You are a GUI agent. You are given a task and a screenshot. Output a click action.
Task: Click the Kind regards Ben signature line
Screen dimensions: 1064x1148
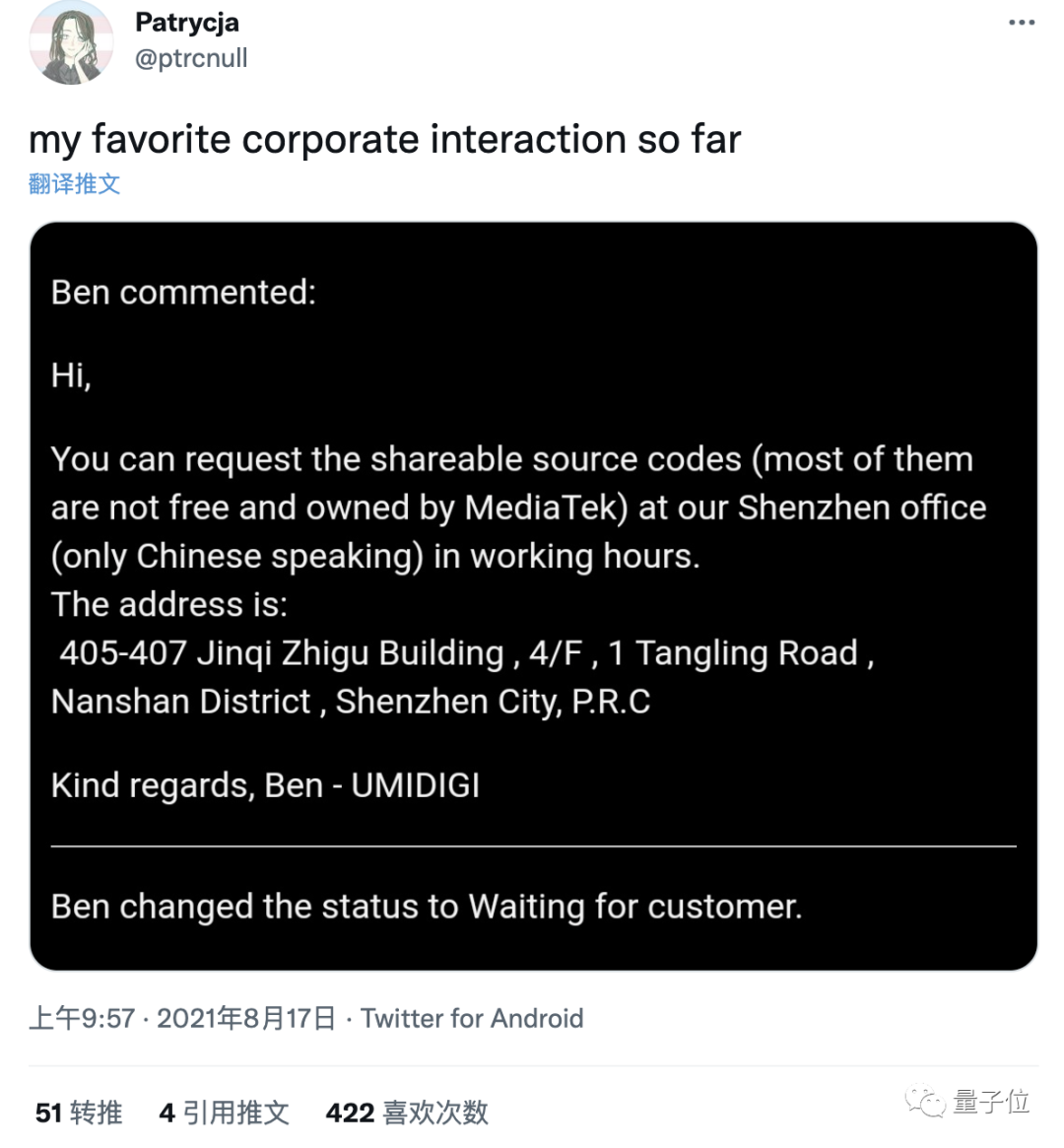266,785
